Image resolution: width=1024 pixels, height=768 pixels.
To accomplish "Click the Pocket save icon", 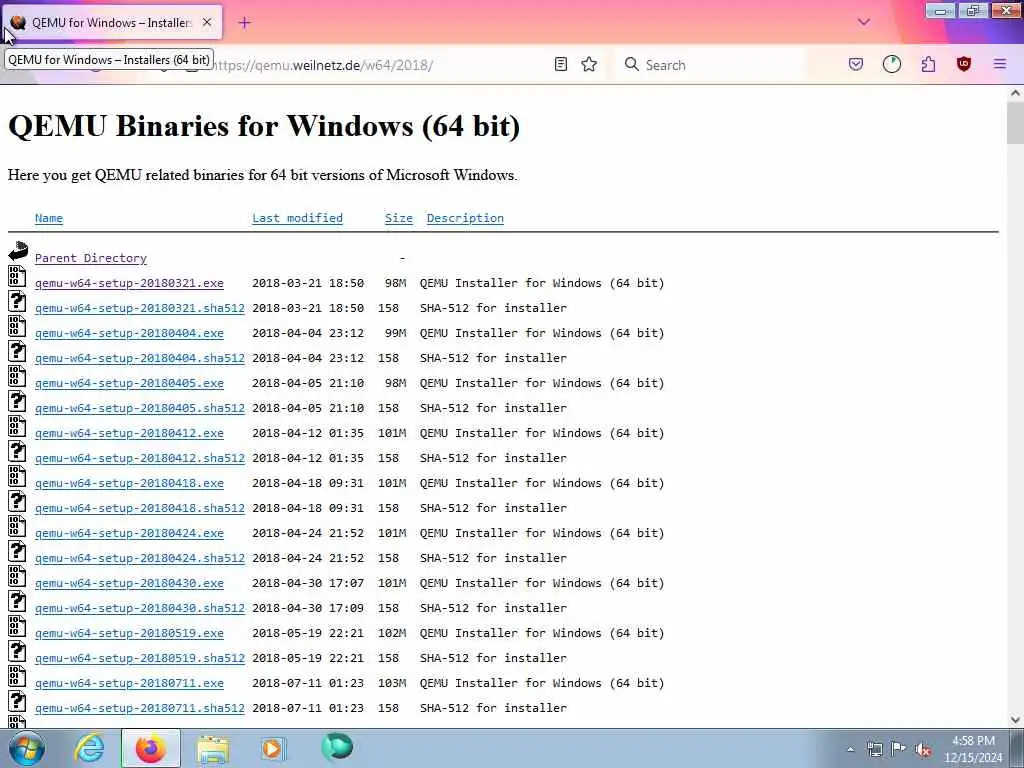I will pyautogui.click(x=856, y=64).
